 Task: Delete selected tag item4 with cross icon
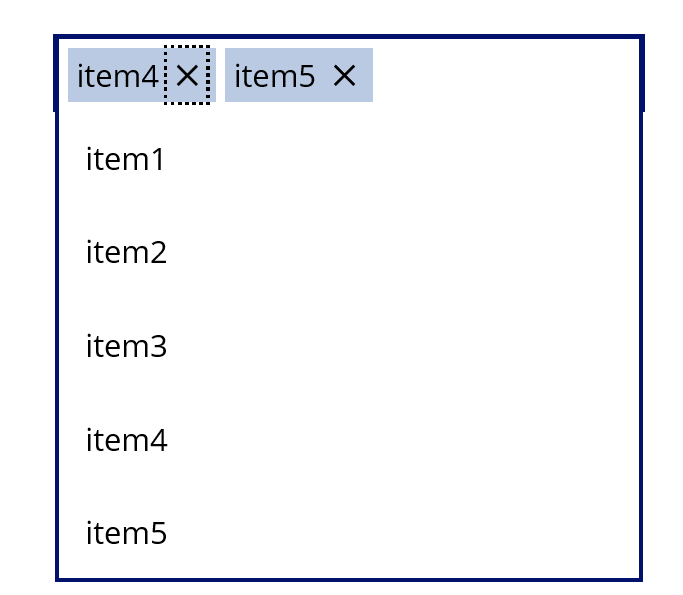(187, 75)
